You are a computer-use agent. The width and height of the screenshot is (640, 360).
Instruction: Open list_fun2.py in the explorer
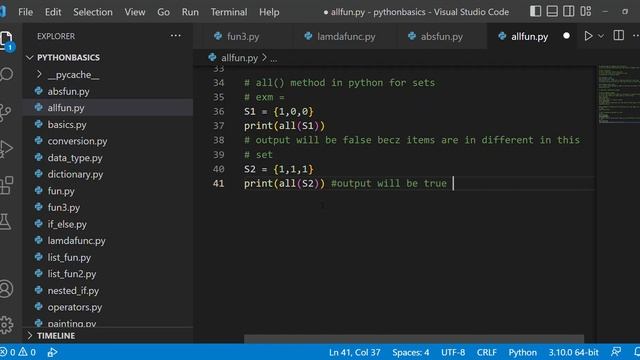coord(71,274)
